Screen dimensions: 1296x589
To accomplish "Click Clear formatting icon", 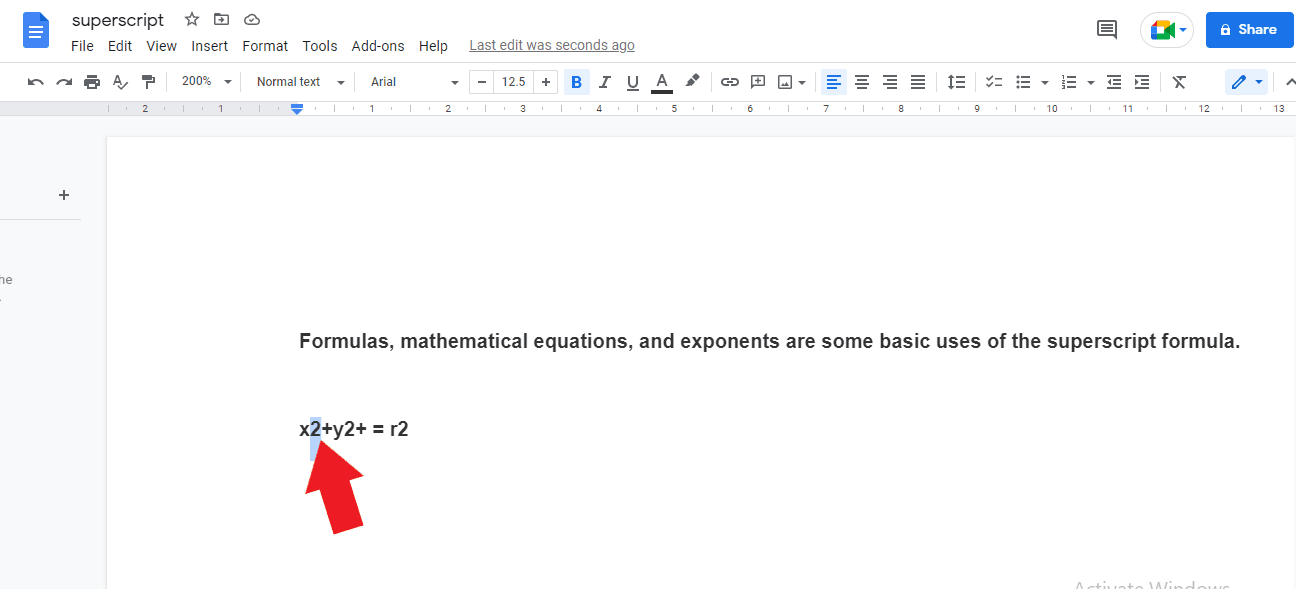I will (1179, 82).
